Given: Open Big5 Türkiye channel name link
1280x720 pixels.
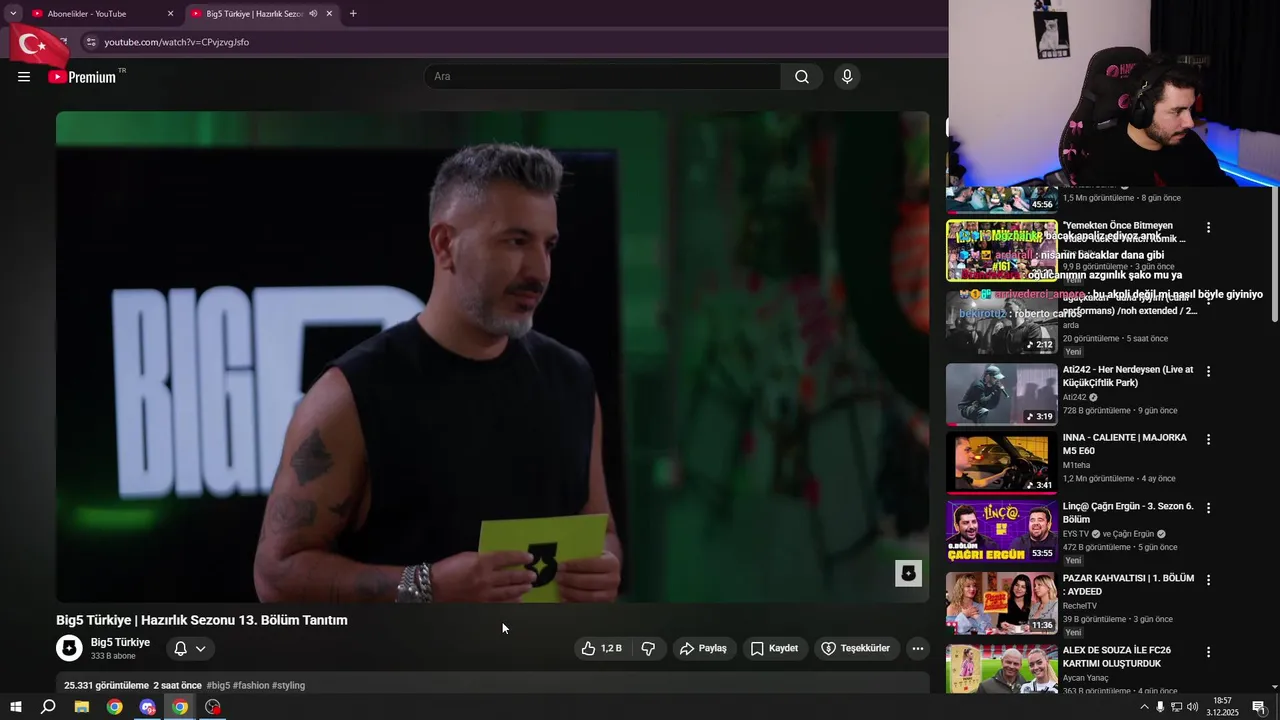Looking at the screenshot, I should 120,642.
